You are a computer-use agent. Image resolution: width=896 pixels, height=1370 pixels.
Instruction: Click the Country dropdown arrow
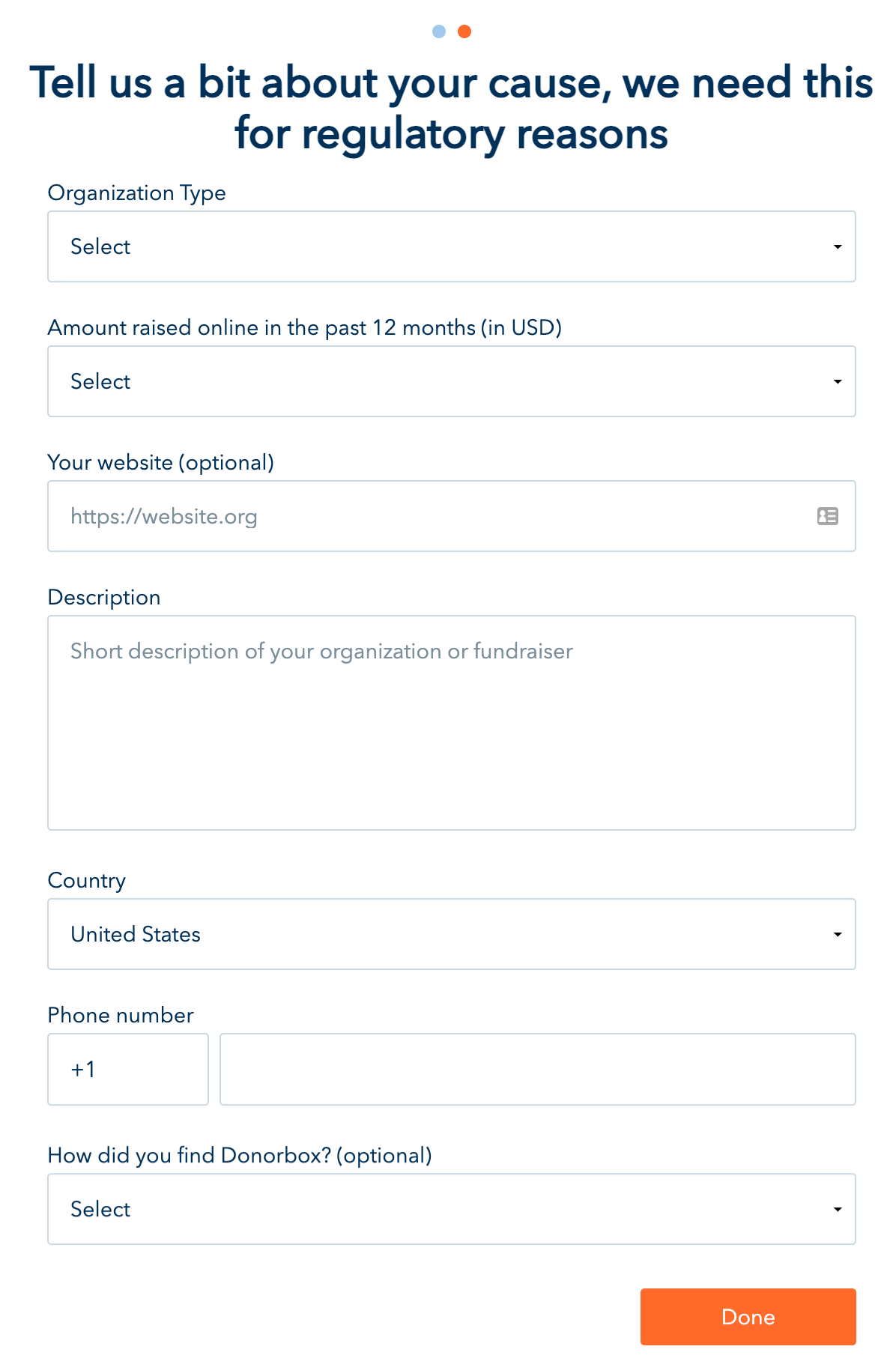pos(838,935)
